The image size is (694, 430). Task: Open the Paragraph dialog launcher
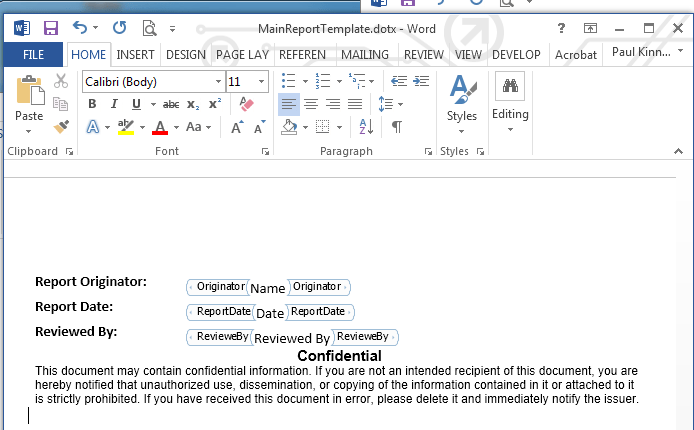(x=428, y=152)
